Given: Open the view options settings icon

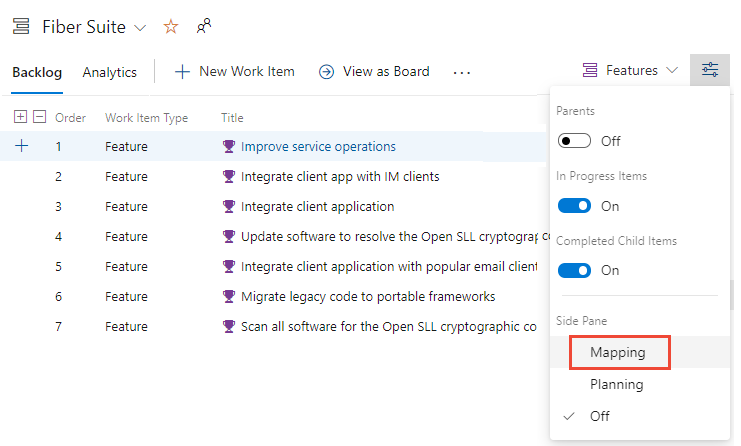Looking at the screenshot, I should pyautogui.click(x=710, y=70).
